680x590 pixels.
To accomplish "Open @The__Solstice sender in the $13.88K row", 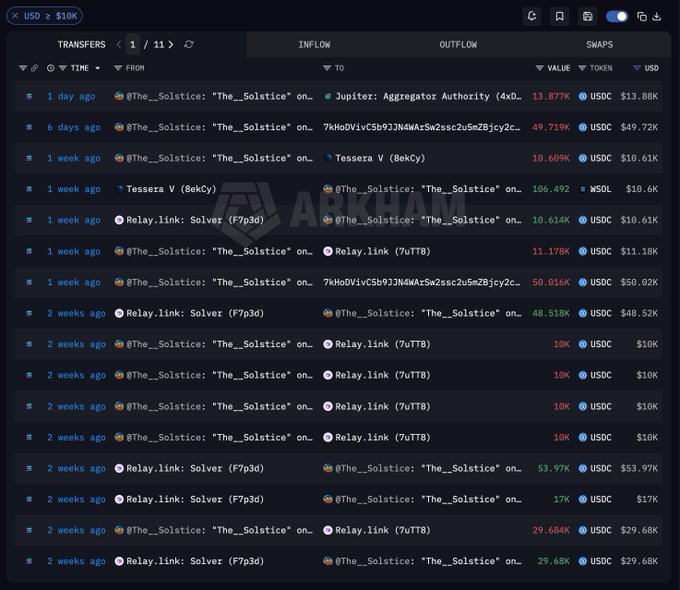I will [x=219, y=96].
